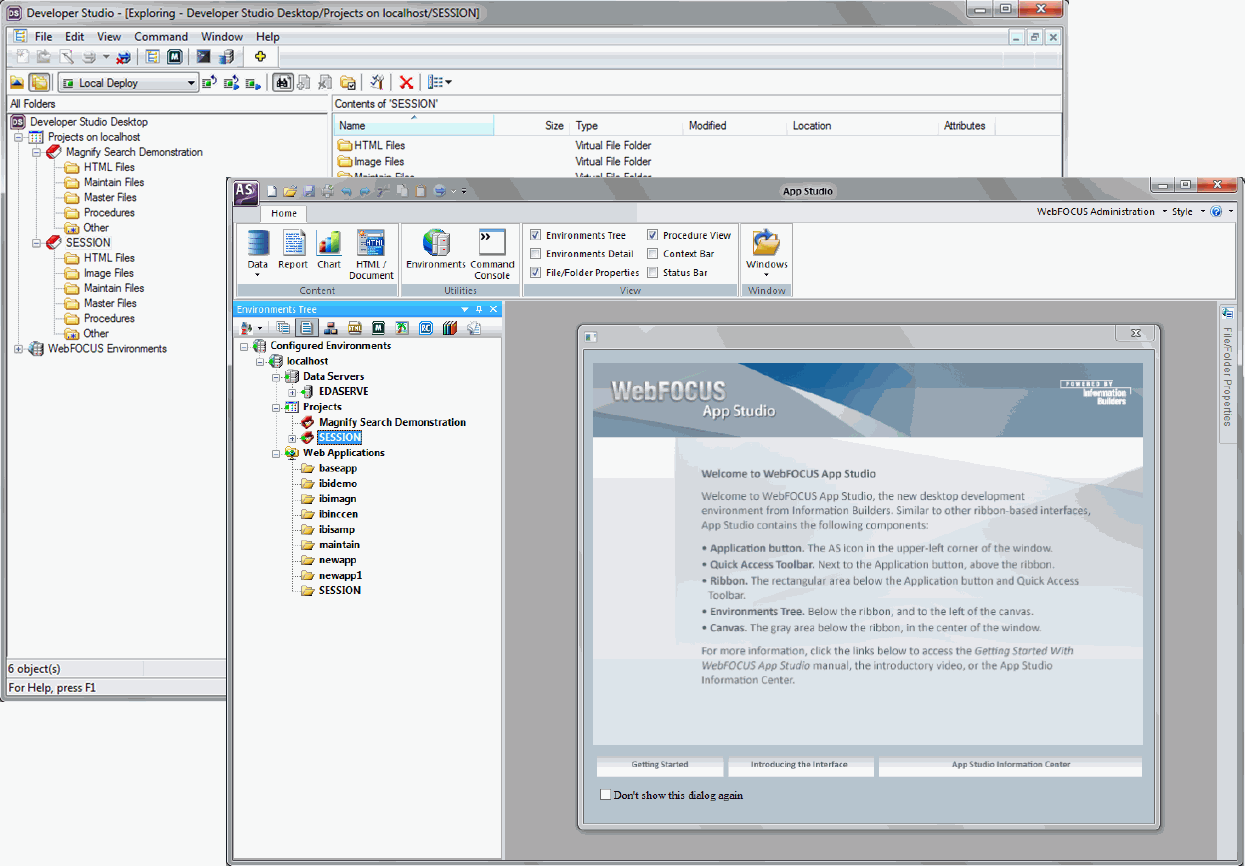The image size is (1245, 866).
Task: Open the Data menu in the Content group
Action: [x=258, y=254]
